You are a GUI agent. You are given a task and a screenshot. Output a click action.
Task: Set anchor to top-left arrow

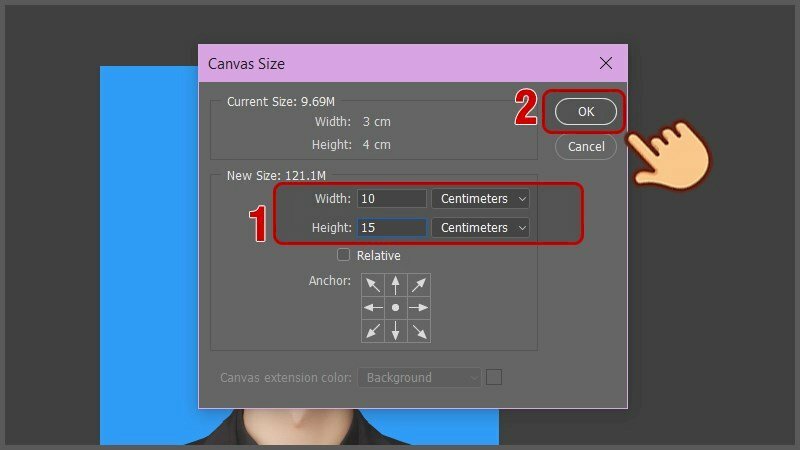coord(373,285)
